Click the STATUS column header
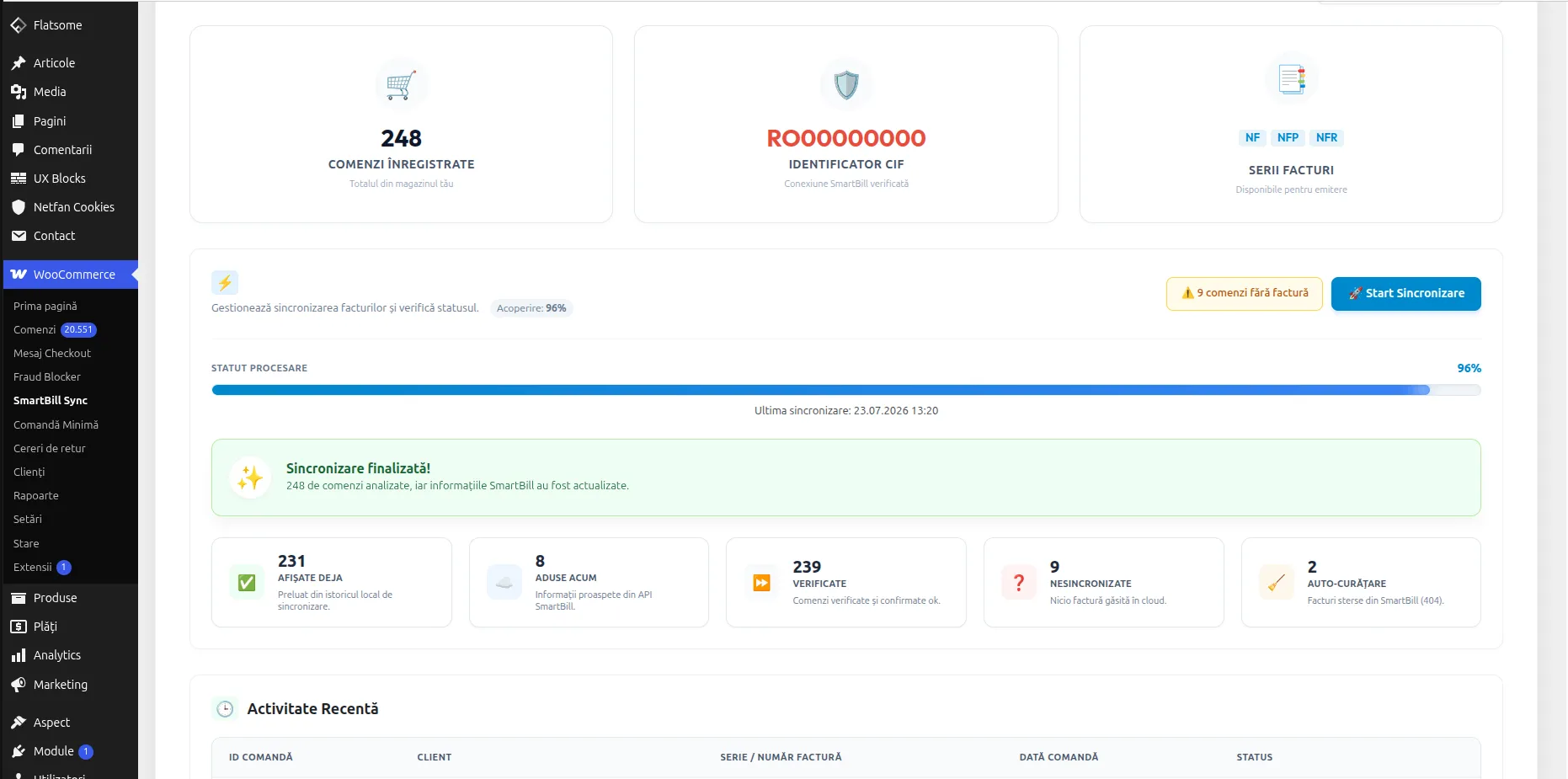The height and width of the screenshot is (779, 1568). [1255, 757]
